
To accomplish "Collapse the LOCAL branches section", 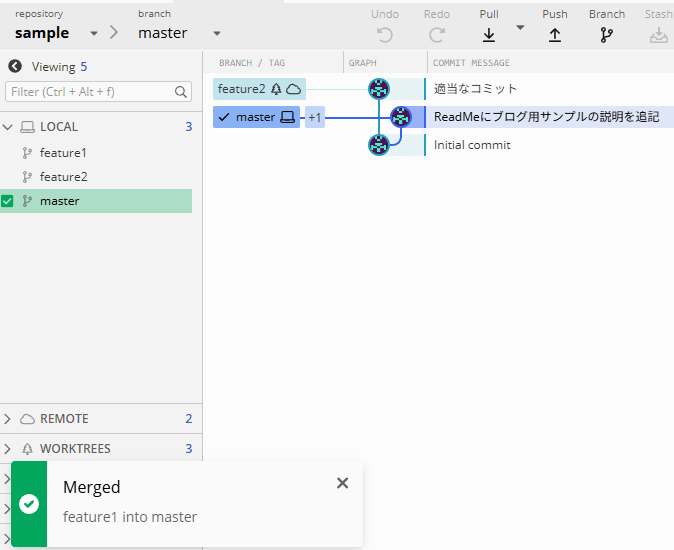I will [8, 127].
